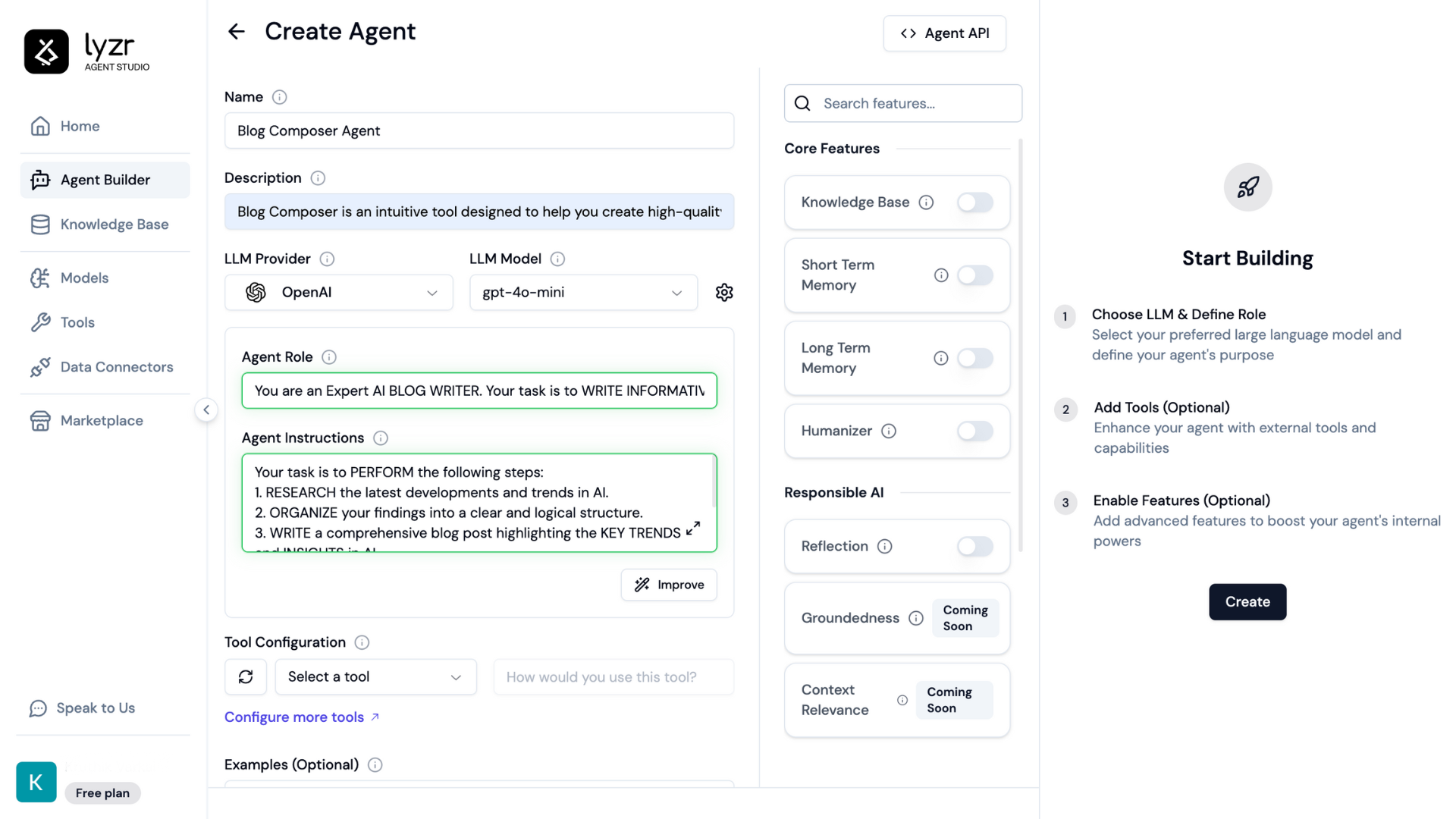
Task: Toggle Short Term Memory on
Action: click(x=975, y=275)
